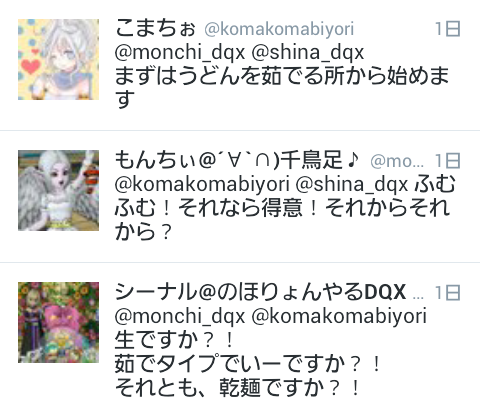This screenshot has width=480, height=413.
Task: Click @shina_dqx mention in second tweet
Action: [x=352, y=185]
